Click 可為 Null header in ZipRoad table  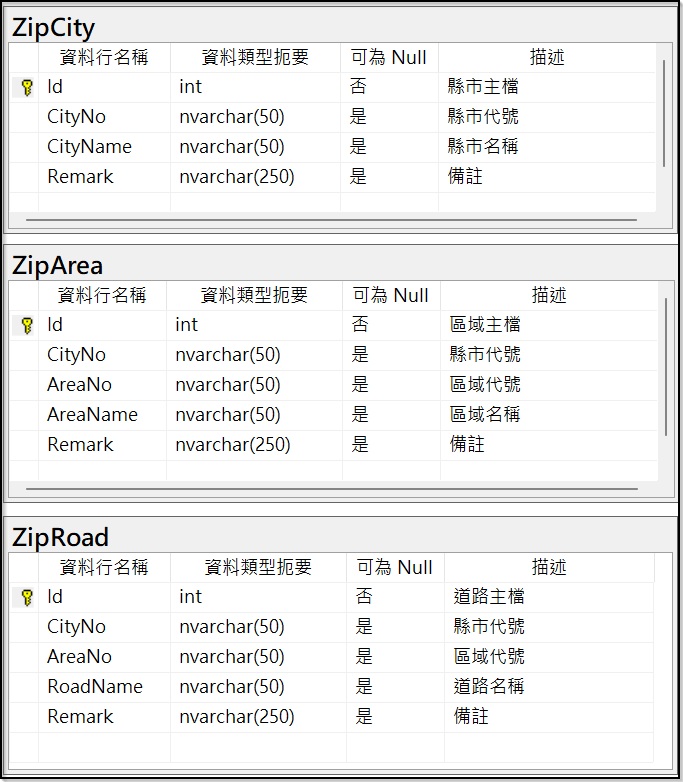(395, 567)
